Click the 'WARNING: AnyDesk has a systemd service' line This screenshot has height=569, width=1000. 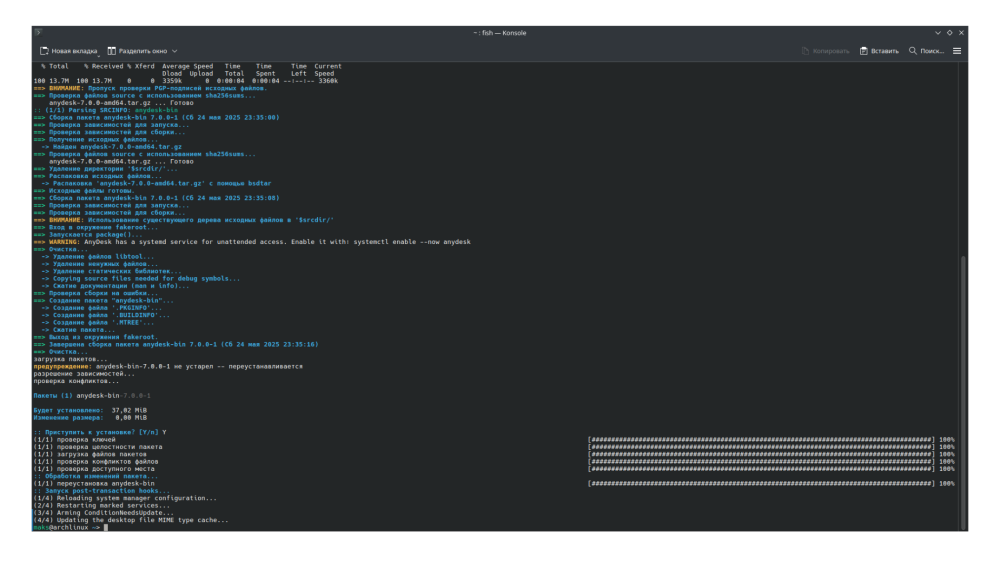click(x=252, y=242)
